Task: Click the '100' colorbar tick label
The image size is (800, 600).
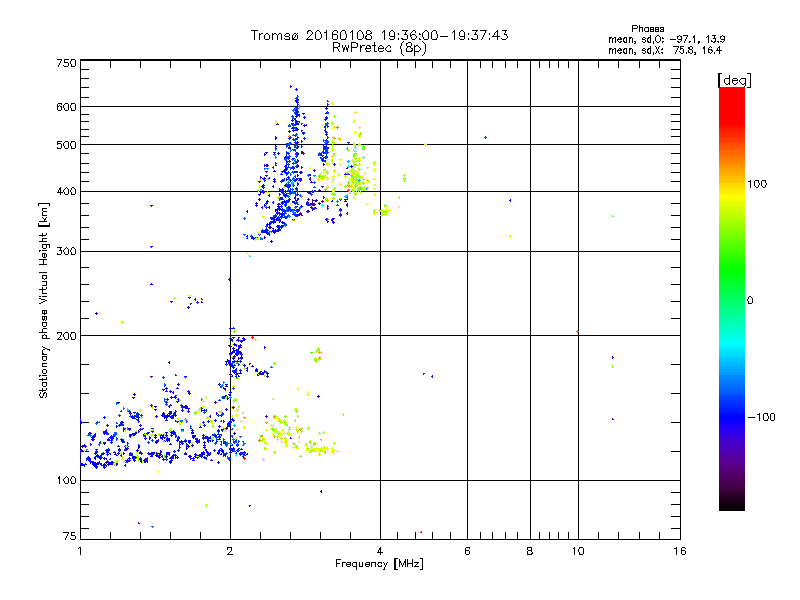Action: tap(757, 184)
